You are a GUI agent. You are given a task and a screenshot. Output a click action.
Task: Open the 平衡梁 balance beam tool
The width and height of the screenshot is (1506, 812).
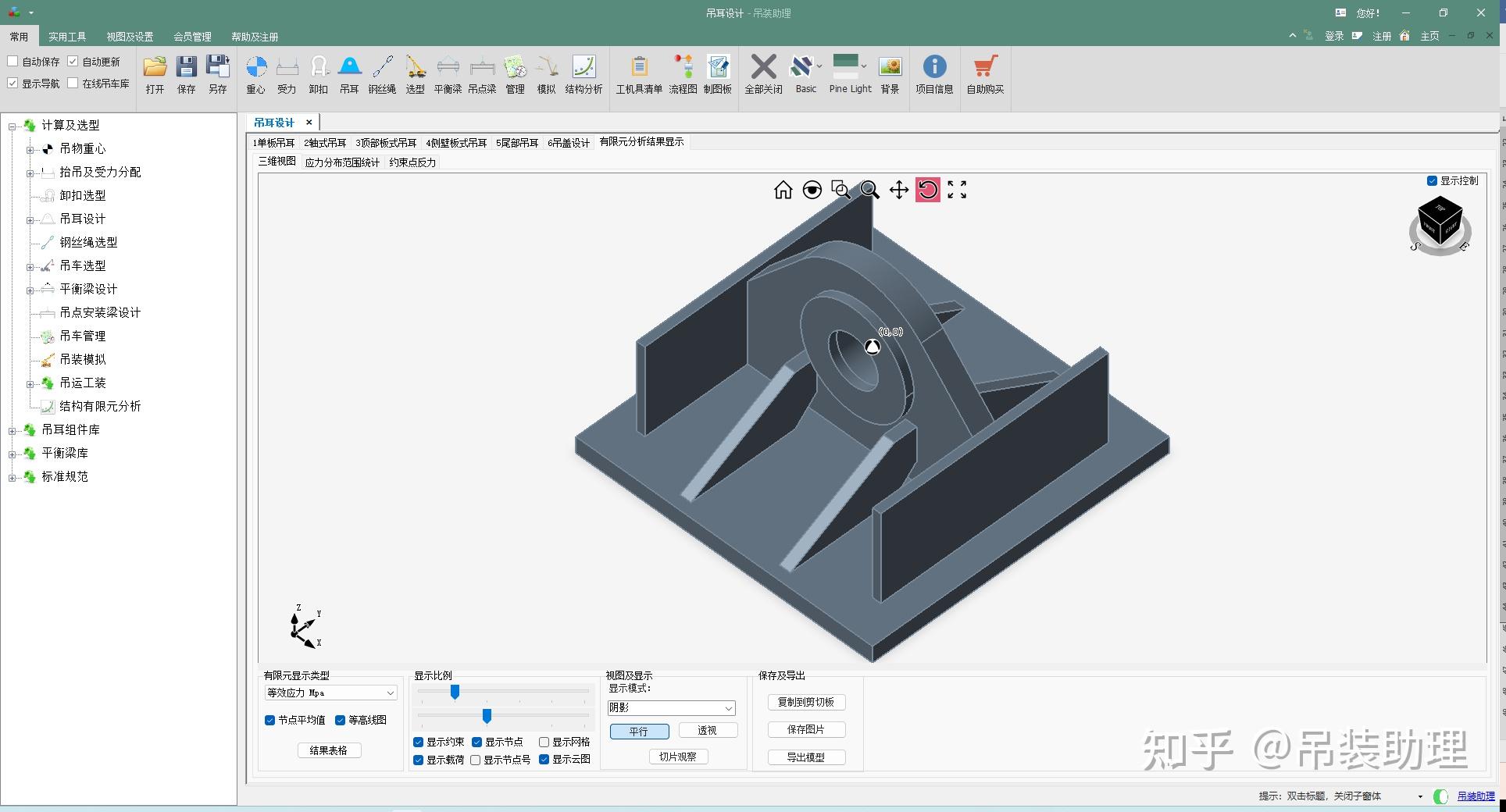click(x=448, y=75)
